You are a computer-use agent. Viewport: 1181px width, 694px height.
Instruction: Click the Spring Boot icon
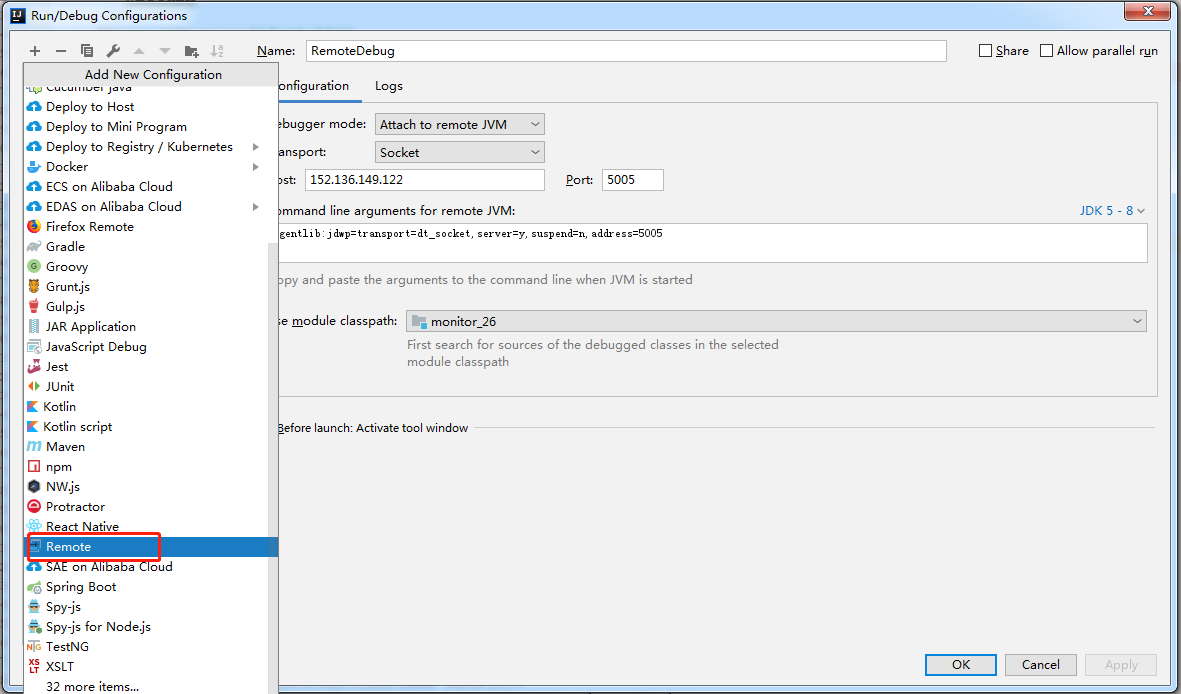point(34,587)
